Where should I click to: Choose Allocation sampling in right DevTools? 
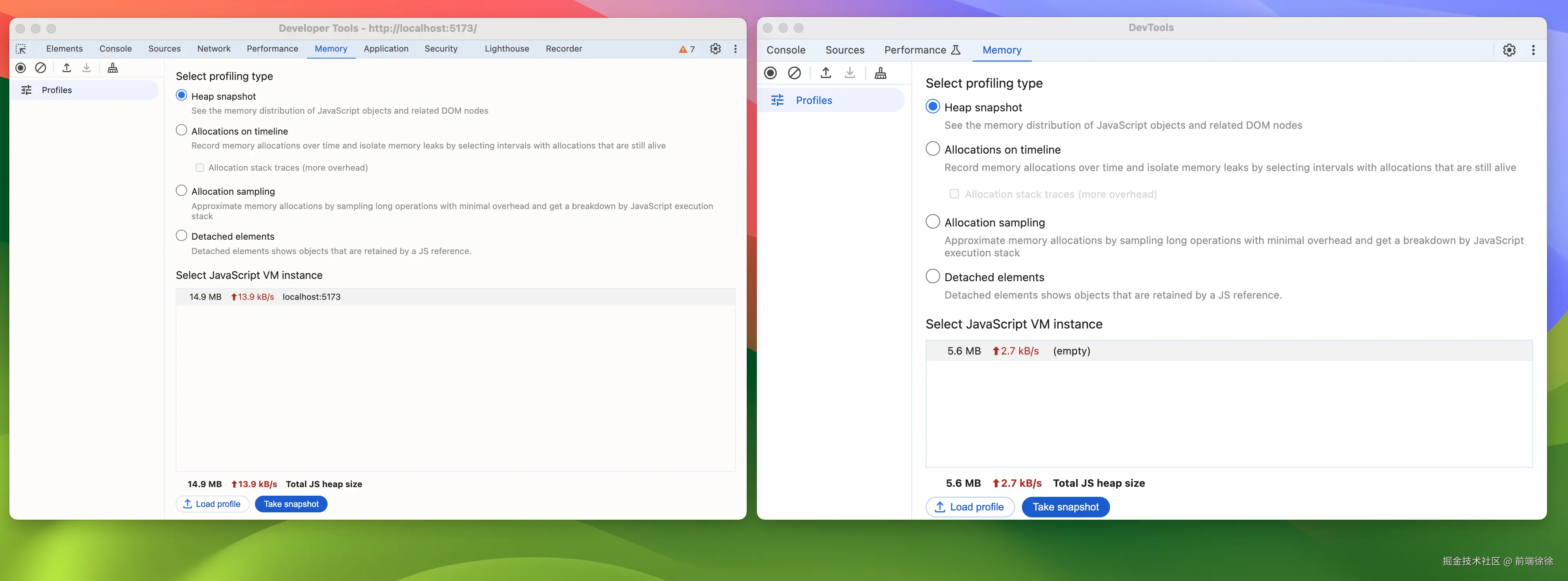coord(933,221)
